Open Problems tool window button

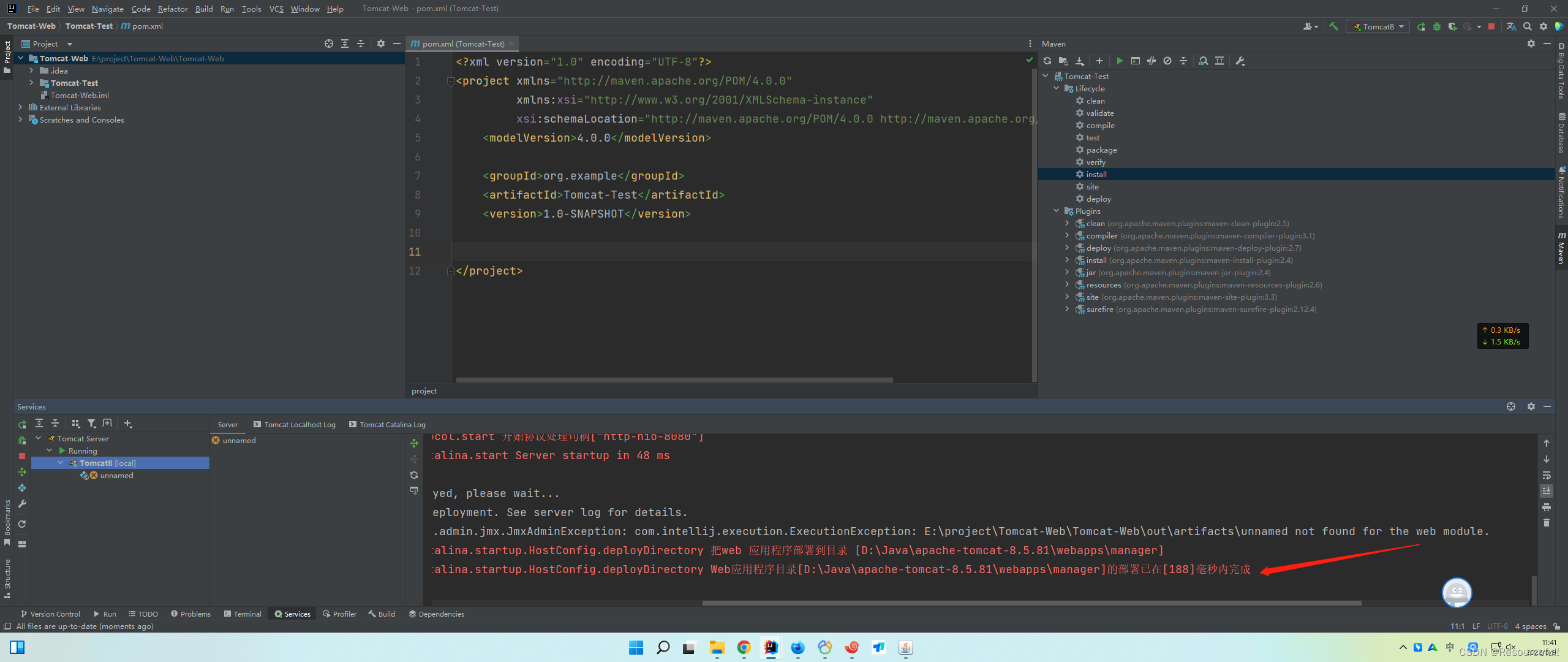191,614
